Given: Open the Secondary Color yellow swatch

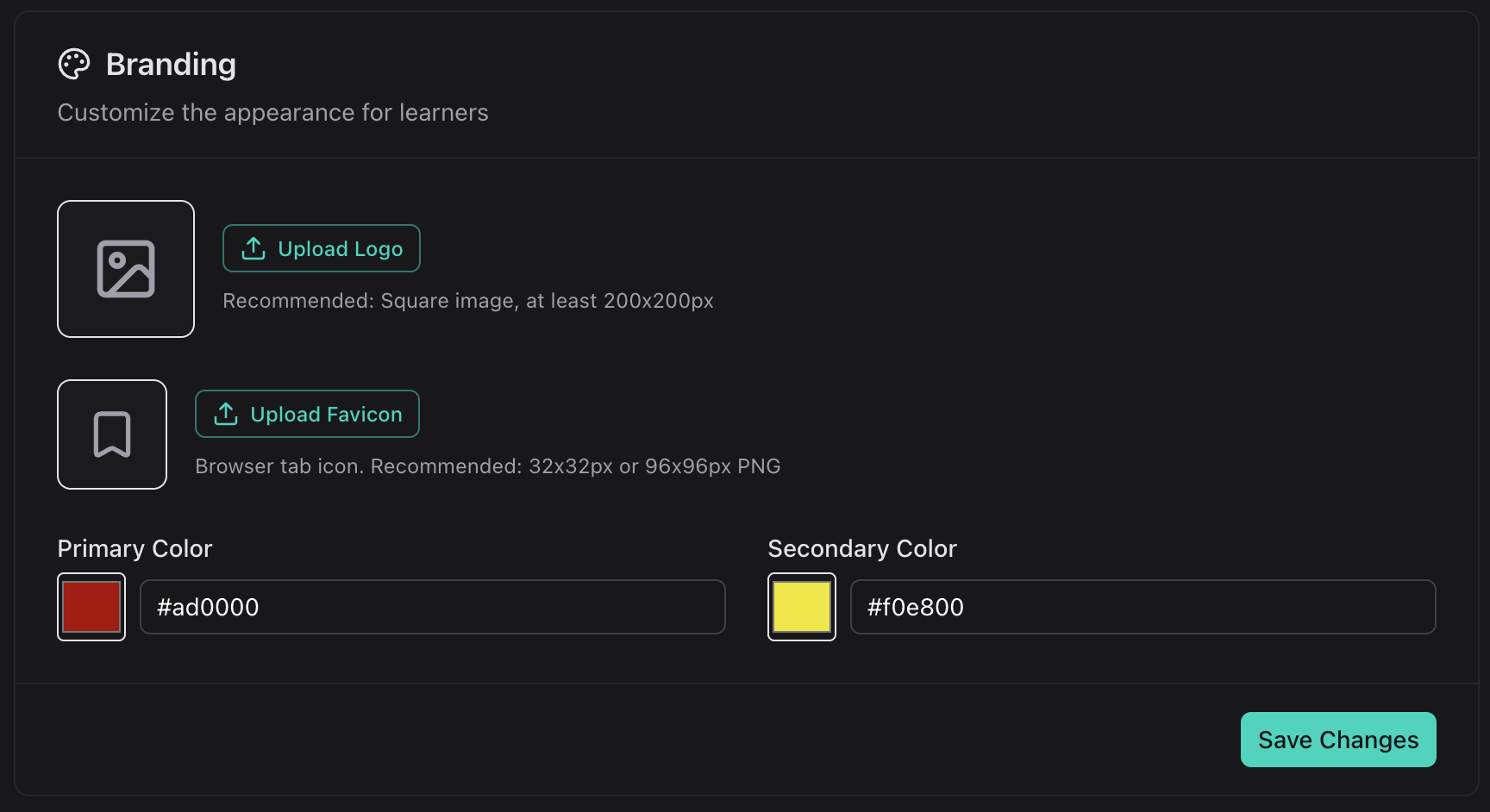Looking at the screenshot, I should click(x=801, y=607).
